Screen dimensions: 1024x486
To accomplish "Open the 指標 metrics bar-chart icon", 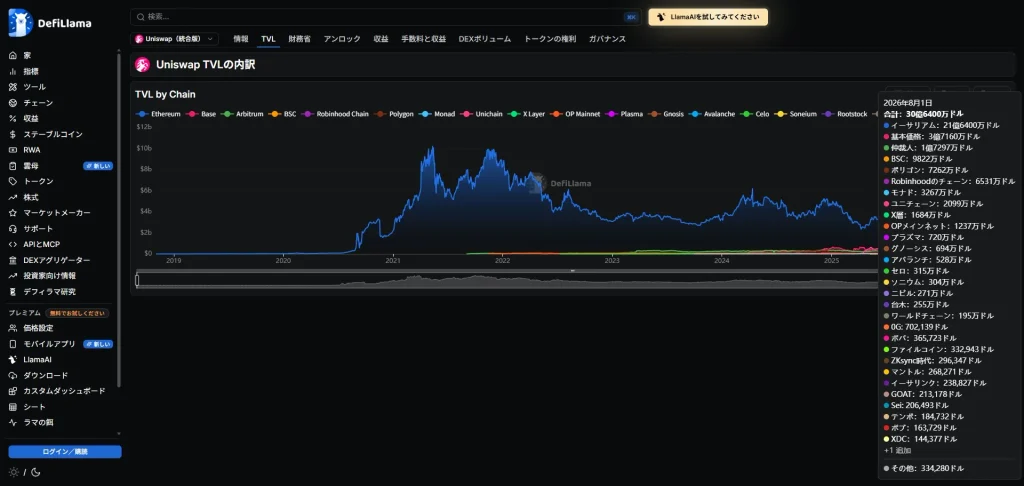I will pyautogui.click(x=12, y=71).
